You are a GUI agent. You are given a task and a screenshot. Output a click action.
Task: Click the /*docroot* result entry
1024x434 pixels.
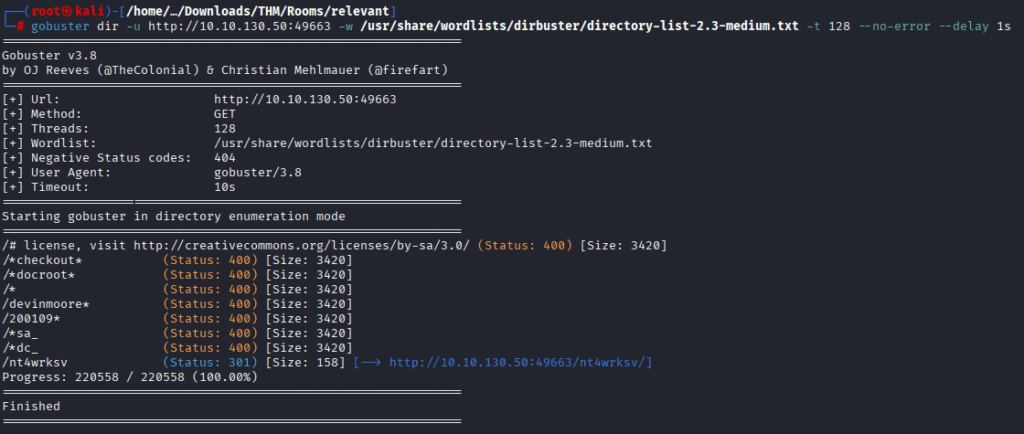point(39,275)
